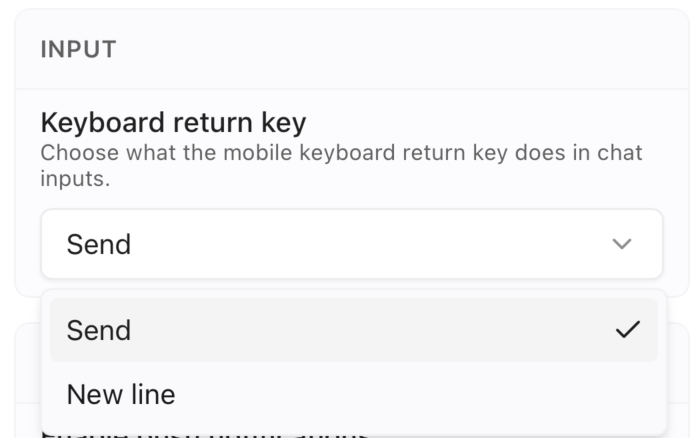Click the checkmark icon beside the Send option
This screenshot has width=690, height=438.
click(x=627, y=330)
